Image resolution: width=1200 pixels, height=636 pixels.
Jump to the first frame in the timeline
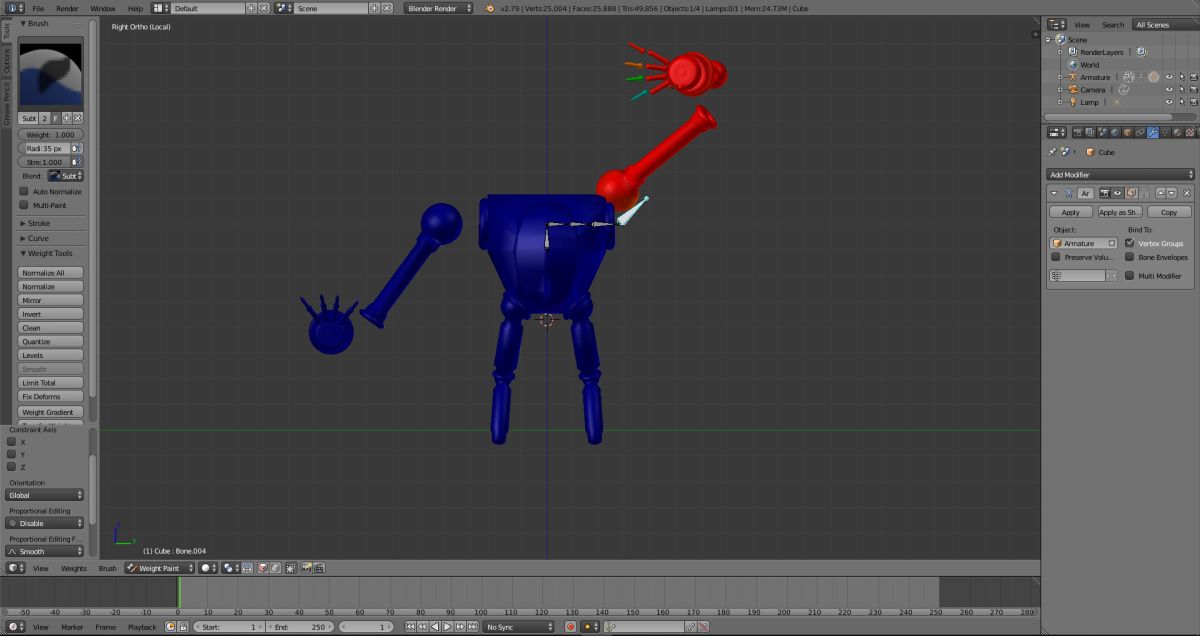(x=410, y=627)
